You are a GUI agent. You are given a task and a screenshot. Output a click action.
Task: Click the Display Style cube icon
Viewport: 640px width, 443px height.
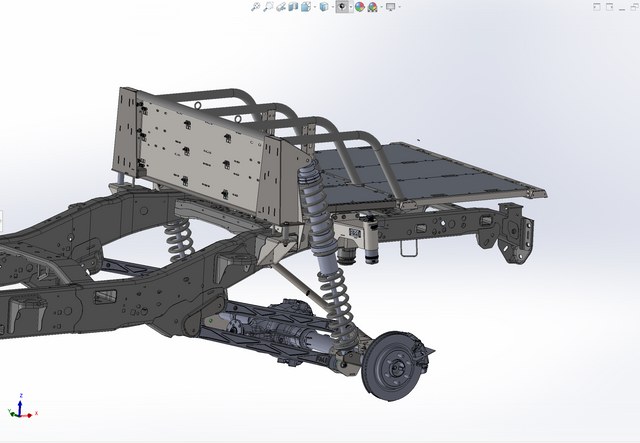coord(323,6)
